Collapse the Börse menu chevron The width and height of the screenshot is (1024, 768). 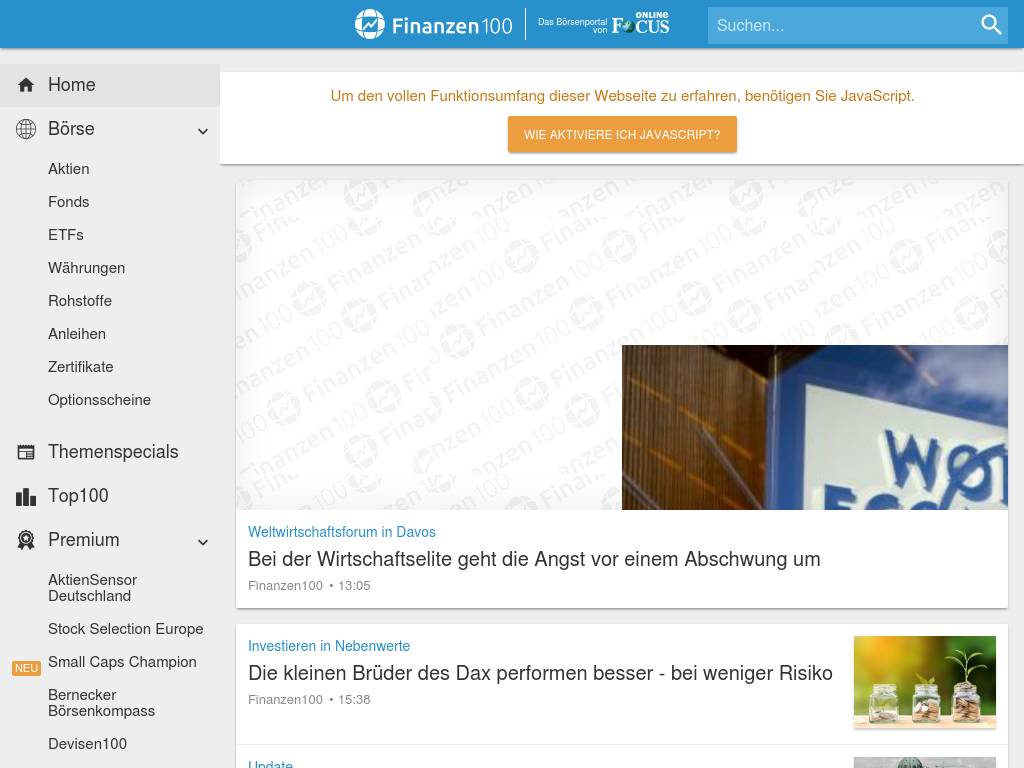click(203, 131)
